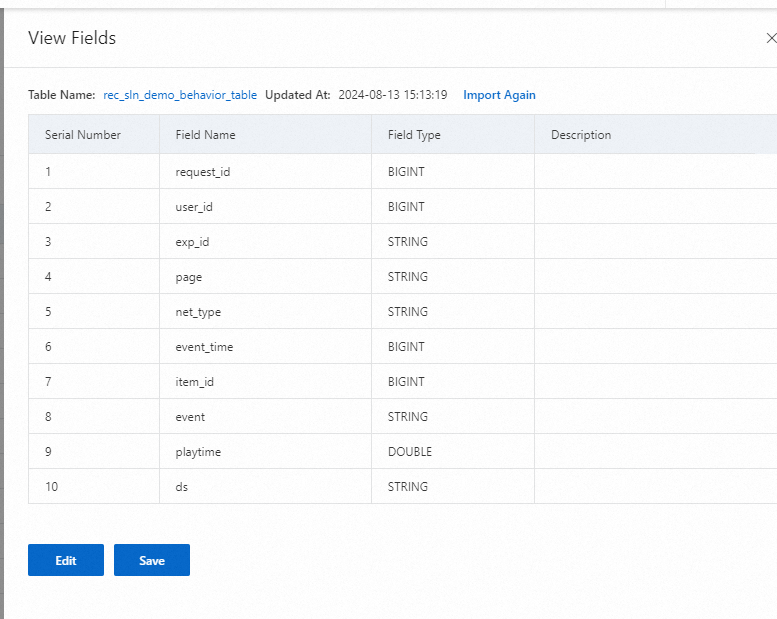Viewport: 777px width, 619px height.
Task: Click the Description column header
Action: click(x=581, y=135)
